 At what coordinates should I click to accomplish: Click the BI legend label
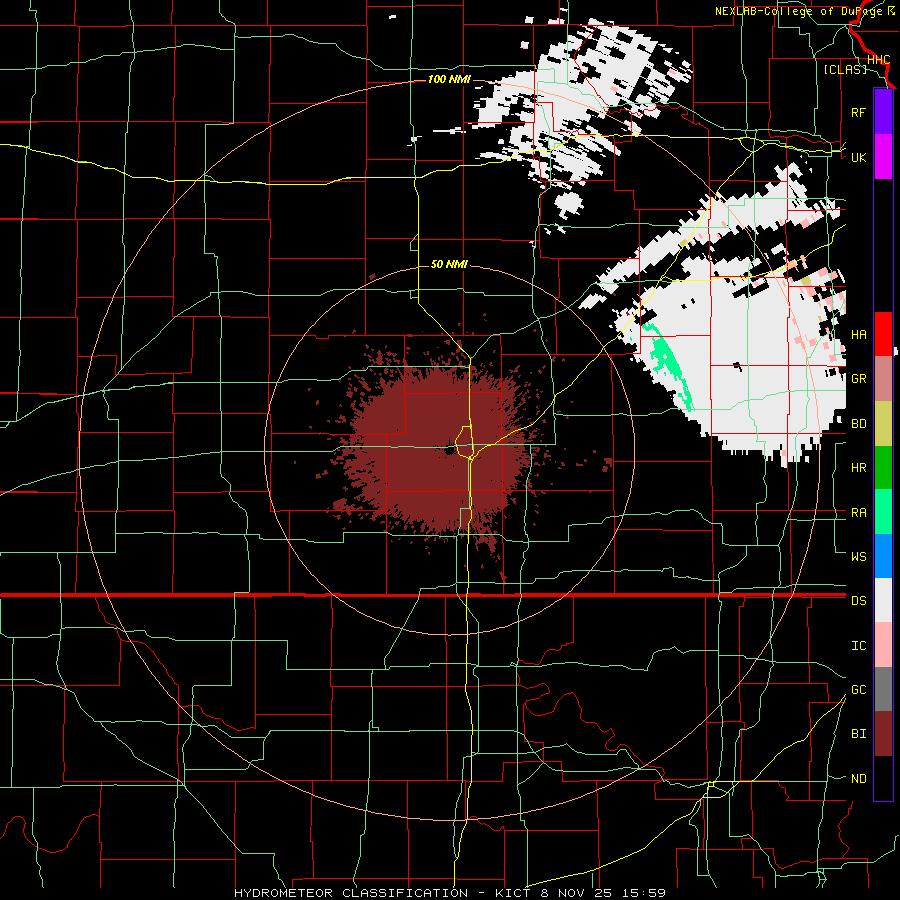click(x=858, y=734)
